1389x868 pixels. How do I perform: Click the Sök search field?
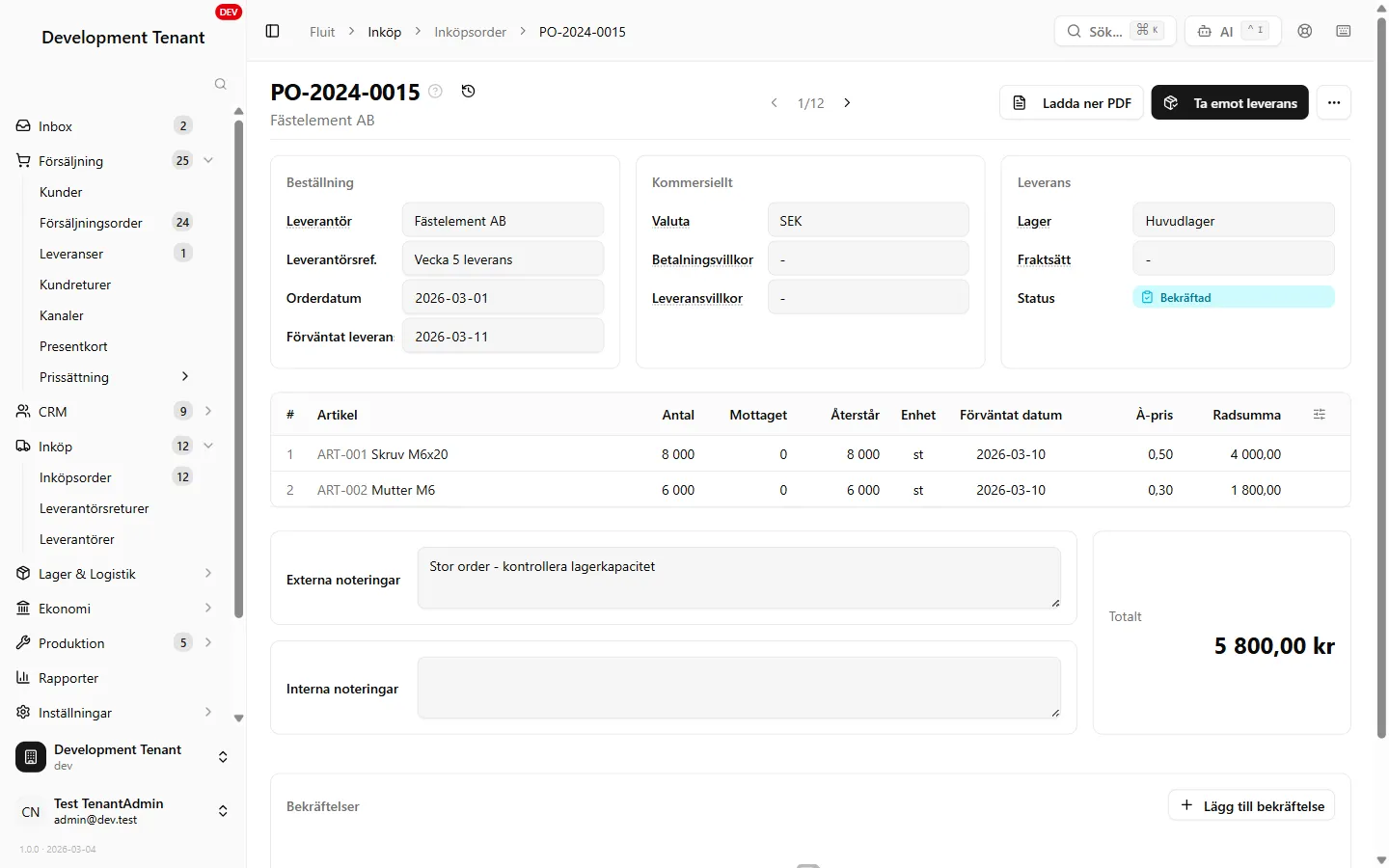pyautogui.click(x=1115, y=31)
